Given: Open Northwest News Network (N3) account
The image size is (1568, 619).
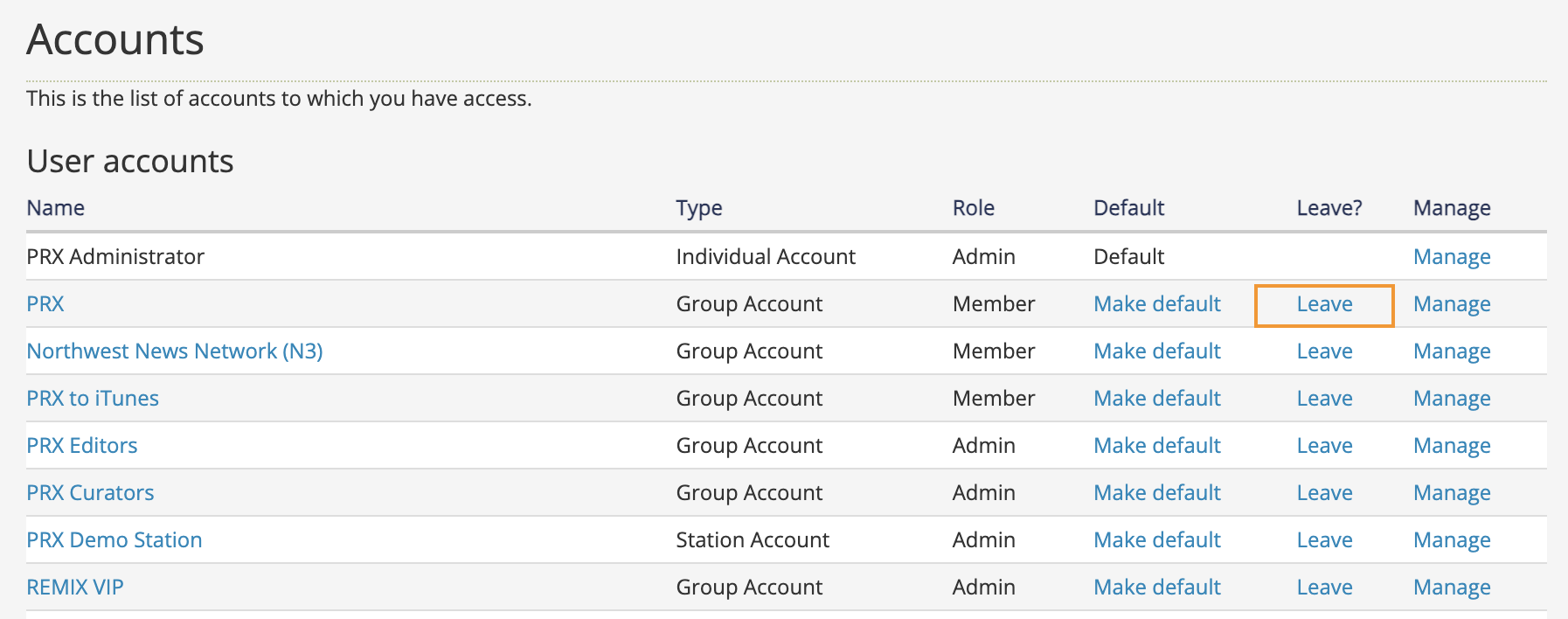Looking at the screenshot, I should 175,351.
